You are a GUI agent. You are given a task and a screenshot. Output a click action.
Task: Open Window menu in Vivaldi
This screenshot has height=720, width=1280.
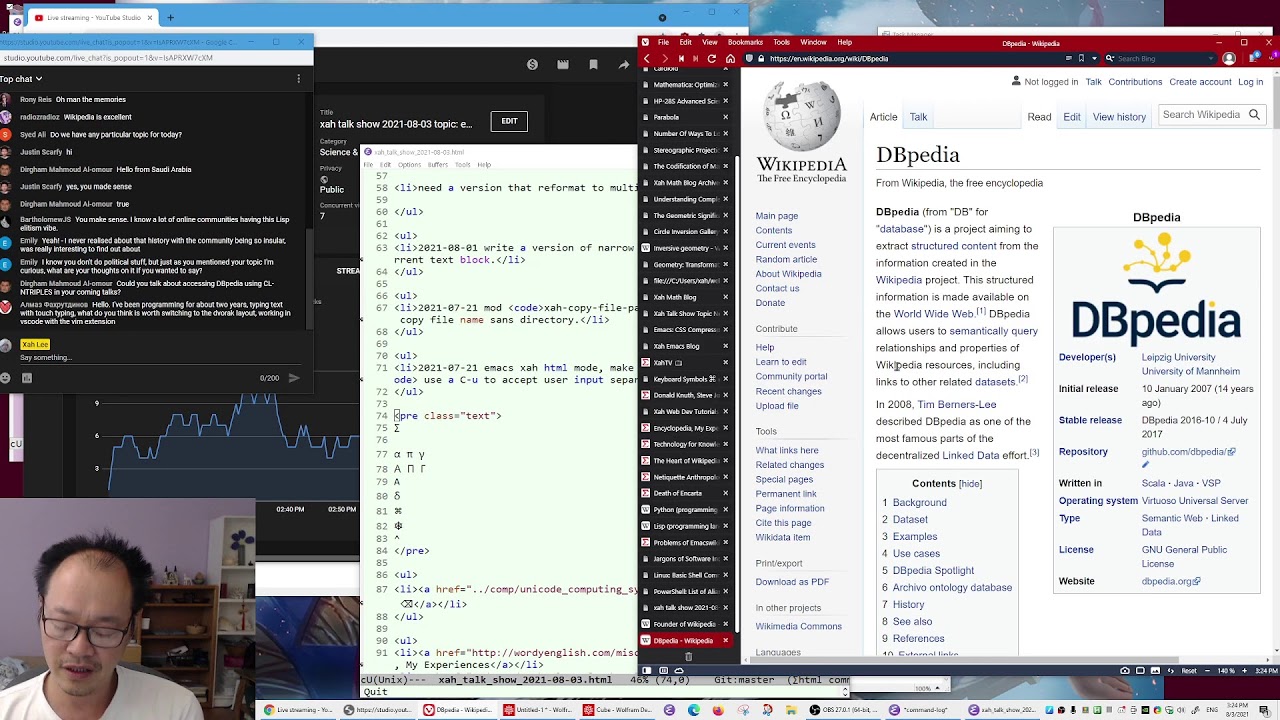pos(813,42)
